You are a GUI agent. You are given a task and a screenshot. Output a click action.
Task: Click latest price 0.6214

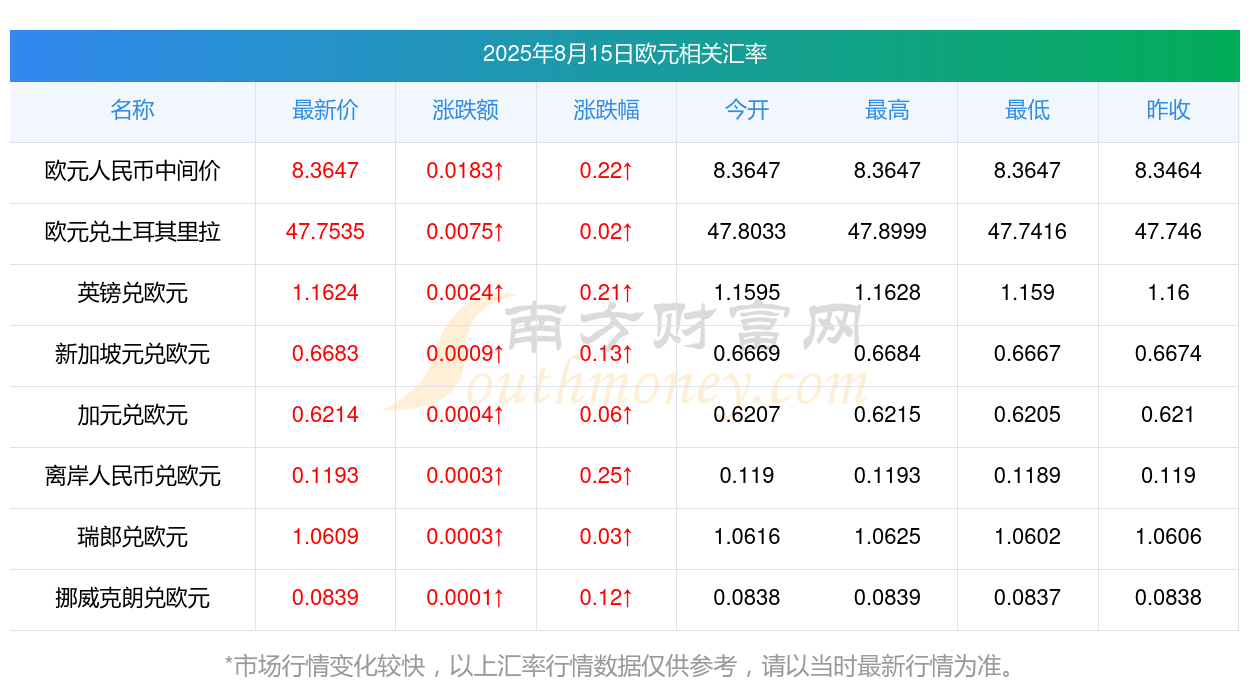point(325,415)
